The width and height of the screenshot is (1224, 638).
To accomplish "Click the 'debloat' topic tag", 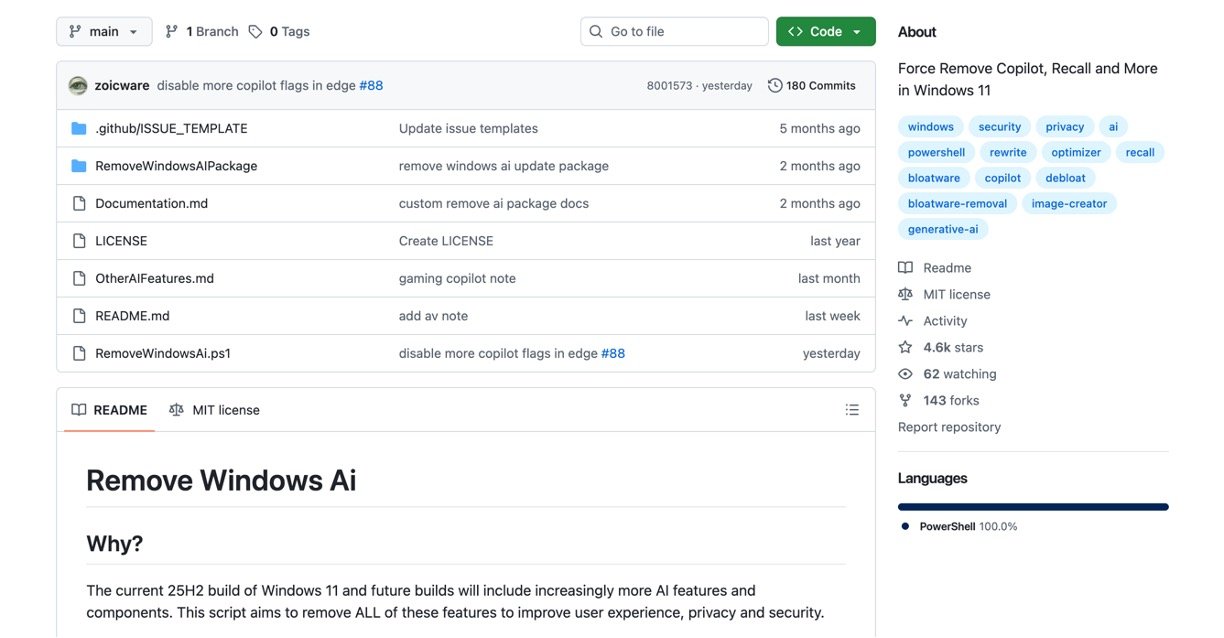I will [1065, 178].
